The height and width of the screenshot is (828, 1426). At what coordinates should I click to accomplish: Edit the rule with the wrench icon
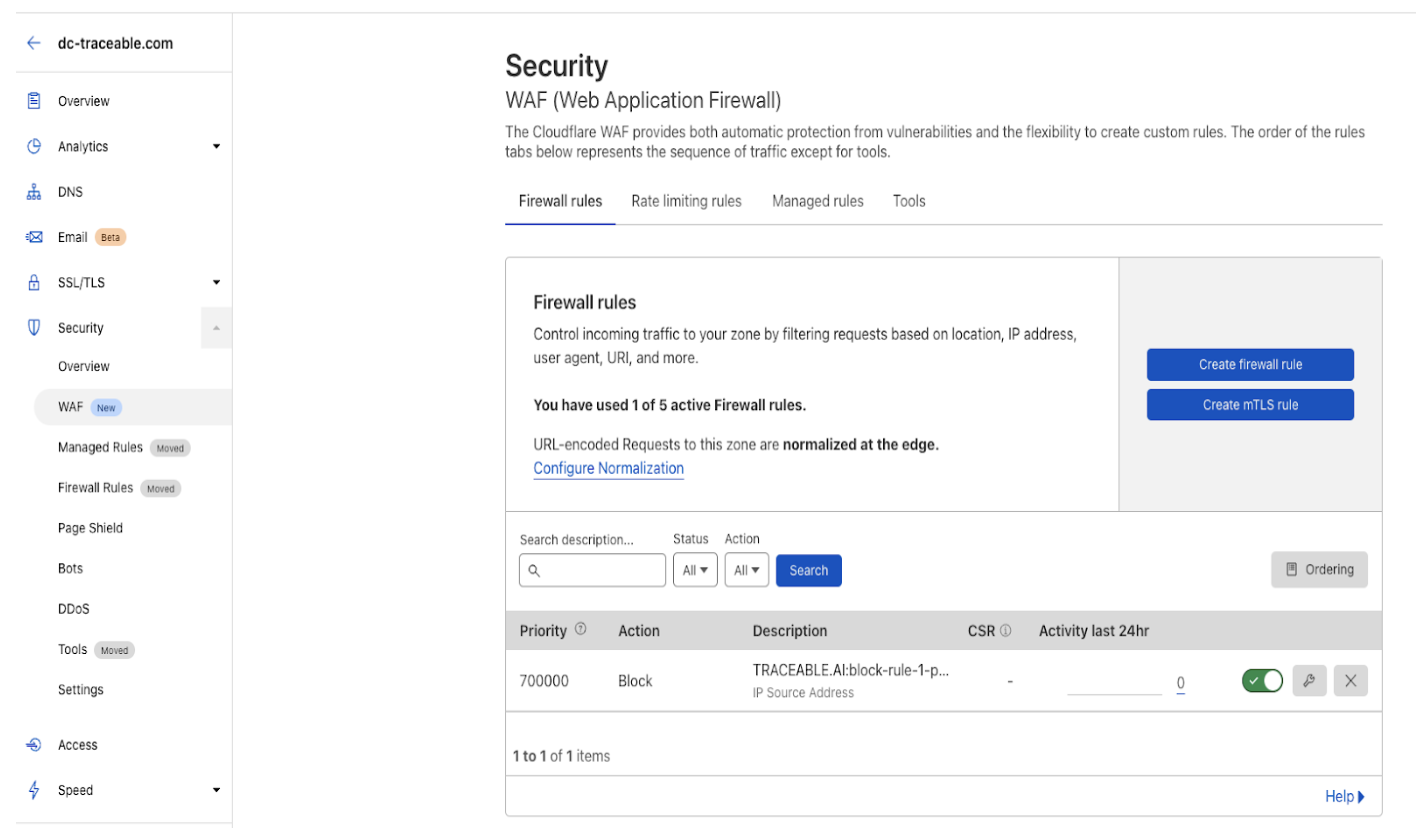tap(1308, 681)
